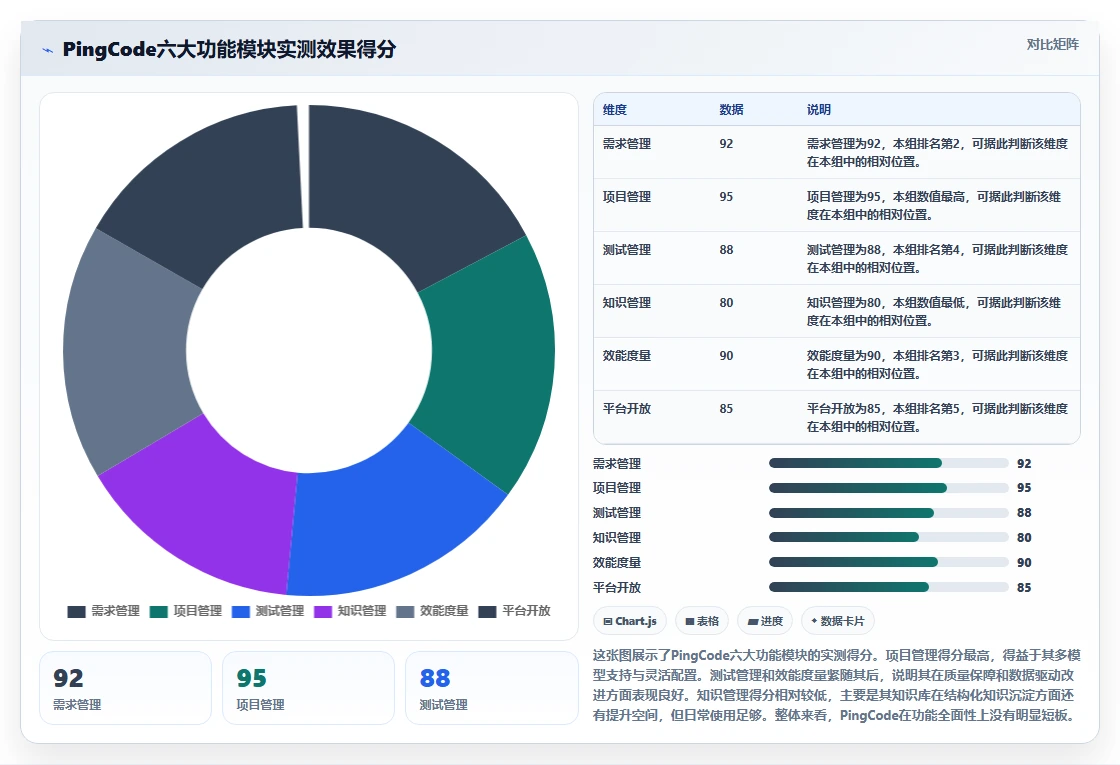Click the 平台开放 progress bar showing 85
Screen dimensions: 1120x765
coord(888,587)
